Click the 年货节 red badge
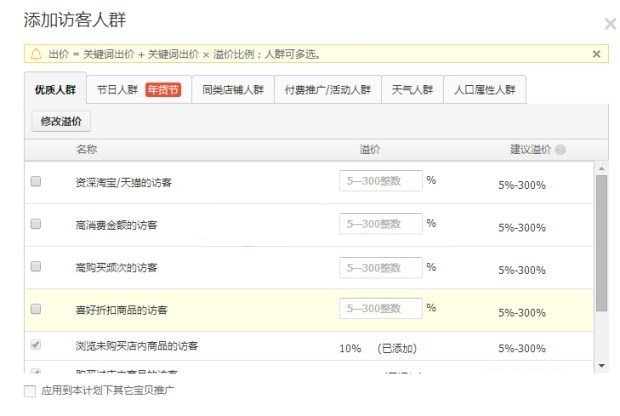Viewport: 620px width, 416px height. pyautogui.click(x=163, y=90)
